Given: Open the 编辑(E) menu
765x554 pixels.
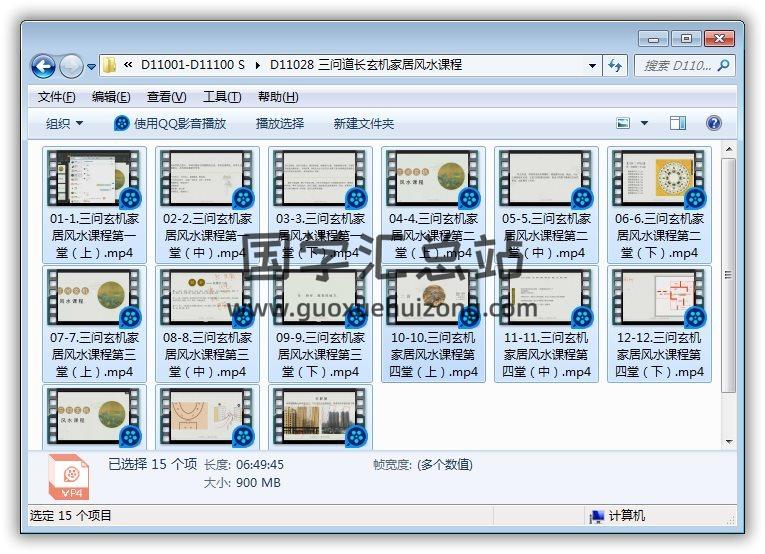Looking at the screenshot, I should pyautogui.click(x=111, y=97).
